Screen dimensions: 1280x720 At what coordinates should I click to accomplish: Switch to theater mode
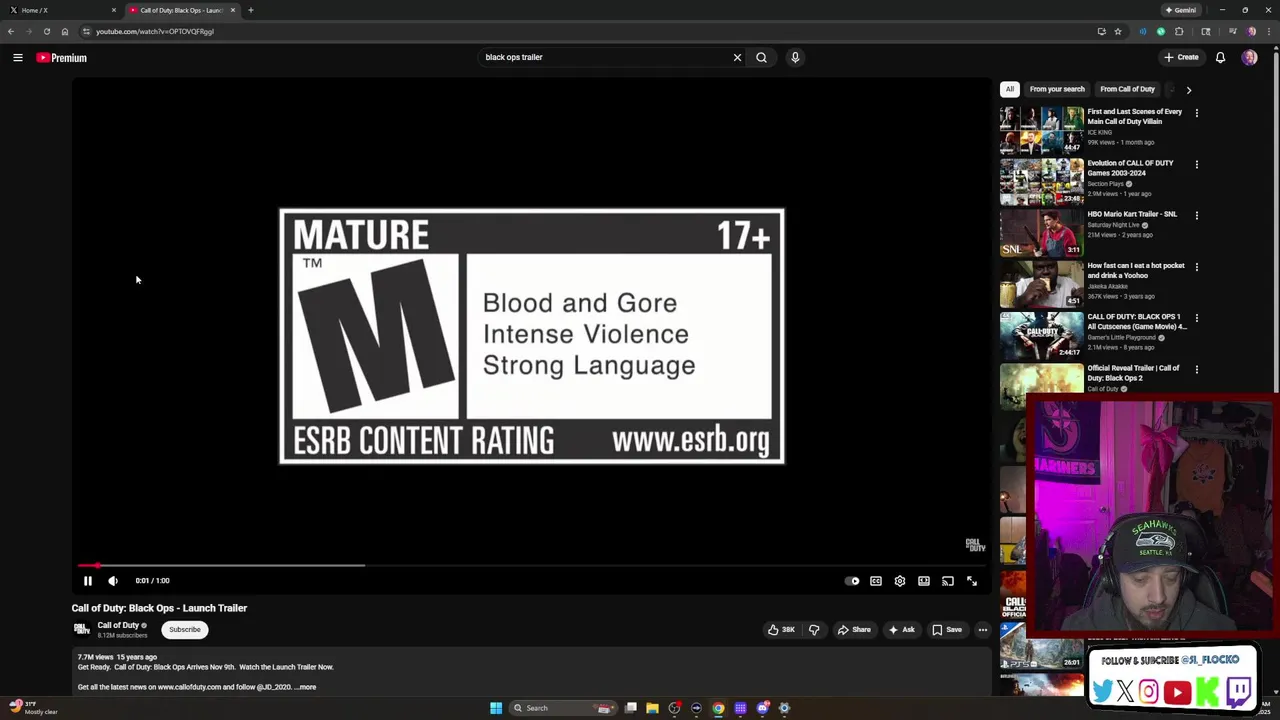pyautogui.click(x=924, y=581)
